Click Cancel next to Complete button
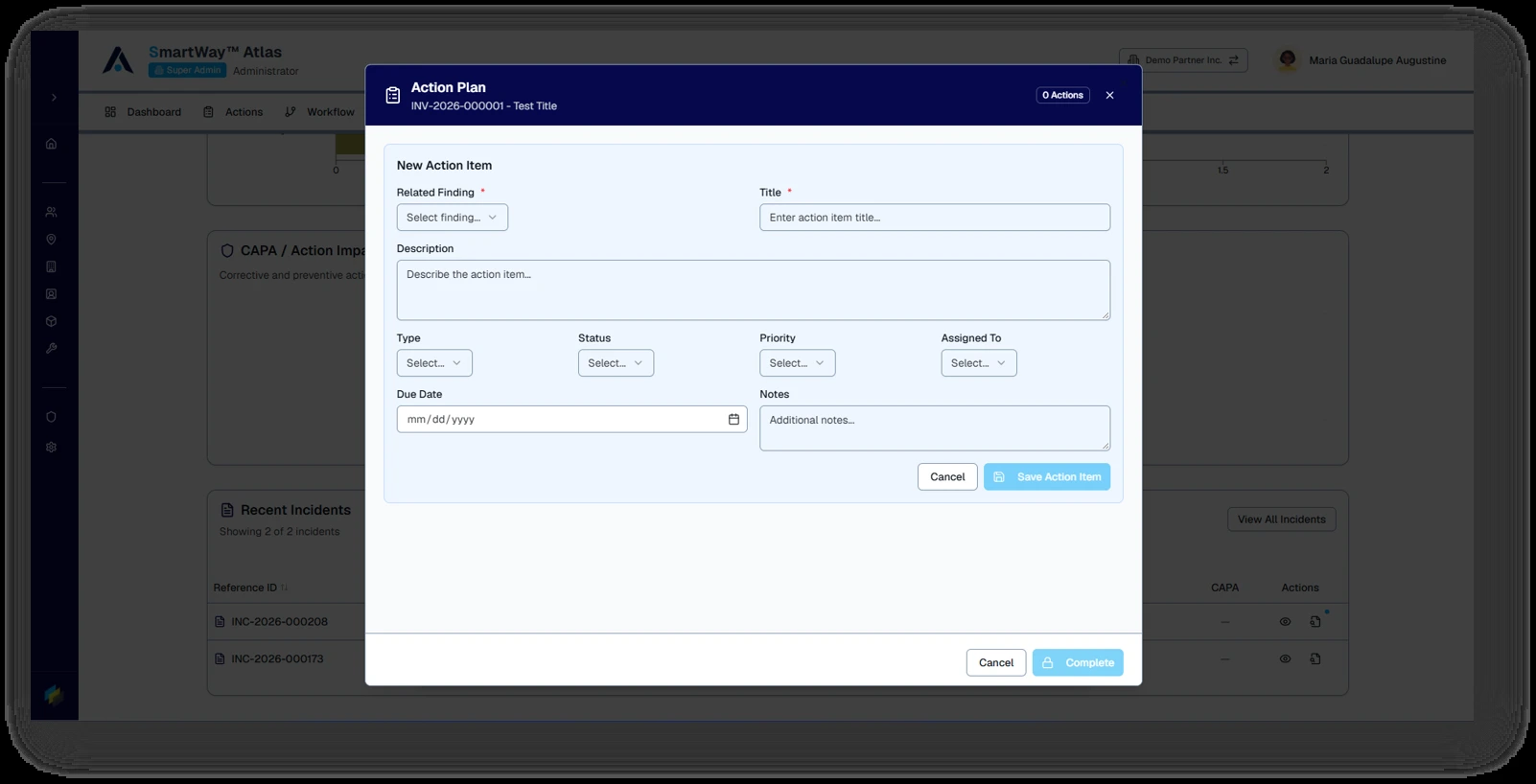The width and height of the screenshot is (1536, 784). [996, 663]
